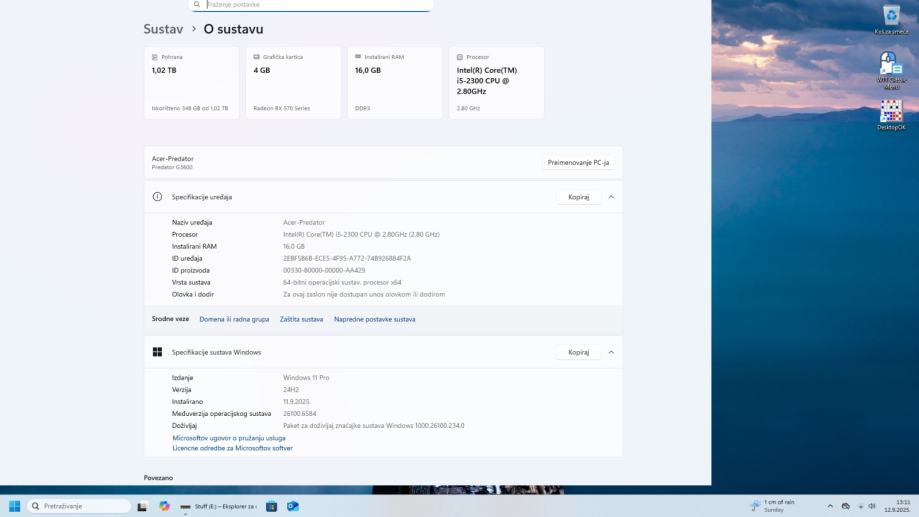
Task: Open the clock and date flyout
Action: [897, 506]
